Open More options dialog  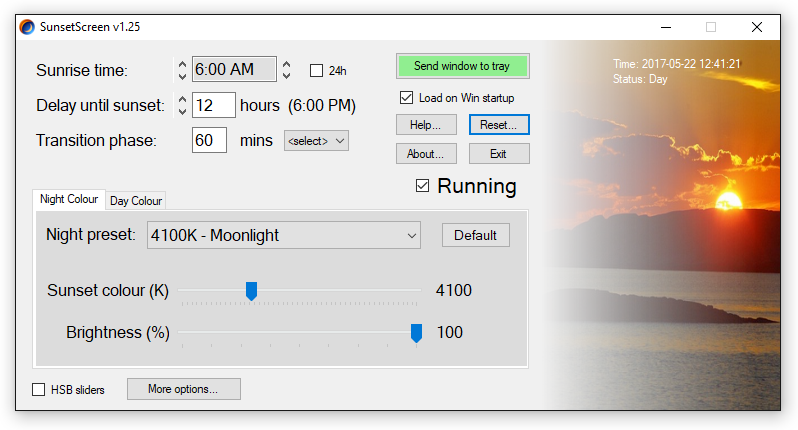(x=184, y=389)
